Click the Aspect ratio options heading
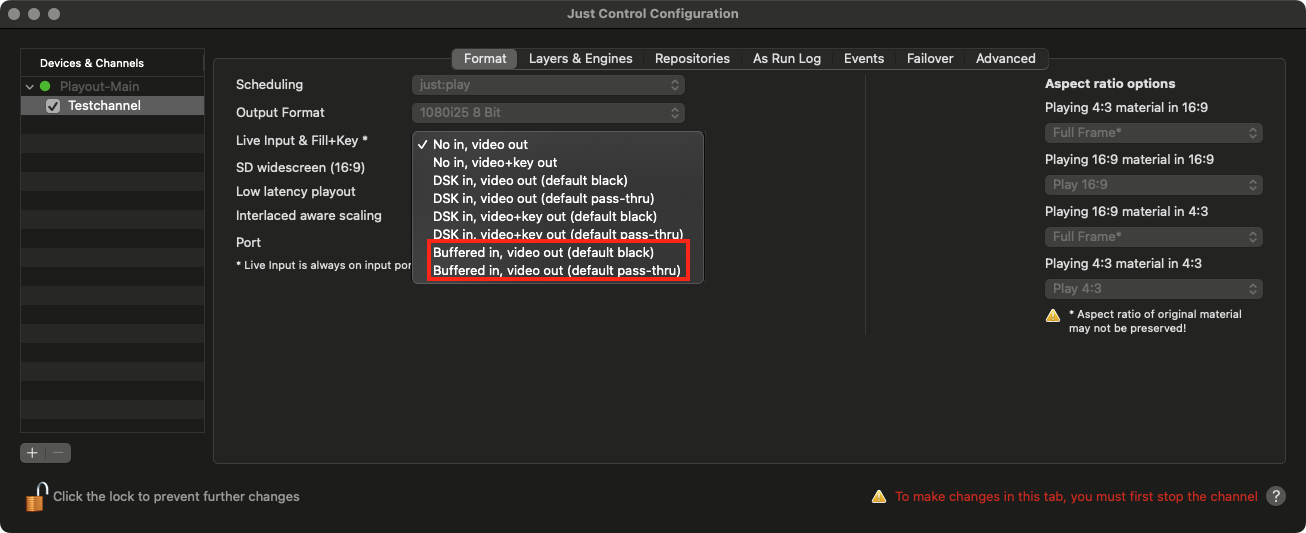The image size is (1306, 533). point(1110,84)
